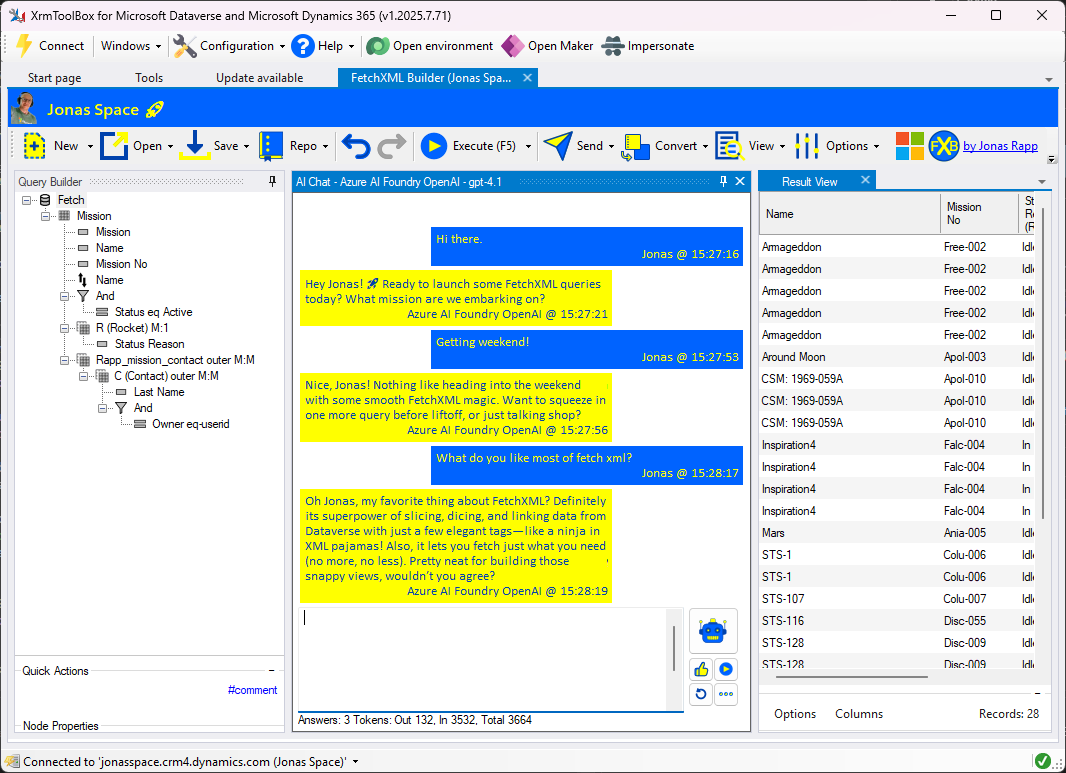Image resolution: width=1066 pixels, height=773 pixels.
Task: Open the Repo dropdown arrow
Action: [x=325, y=146]
